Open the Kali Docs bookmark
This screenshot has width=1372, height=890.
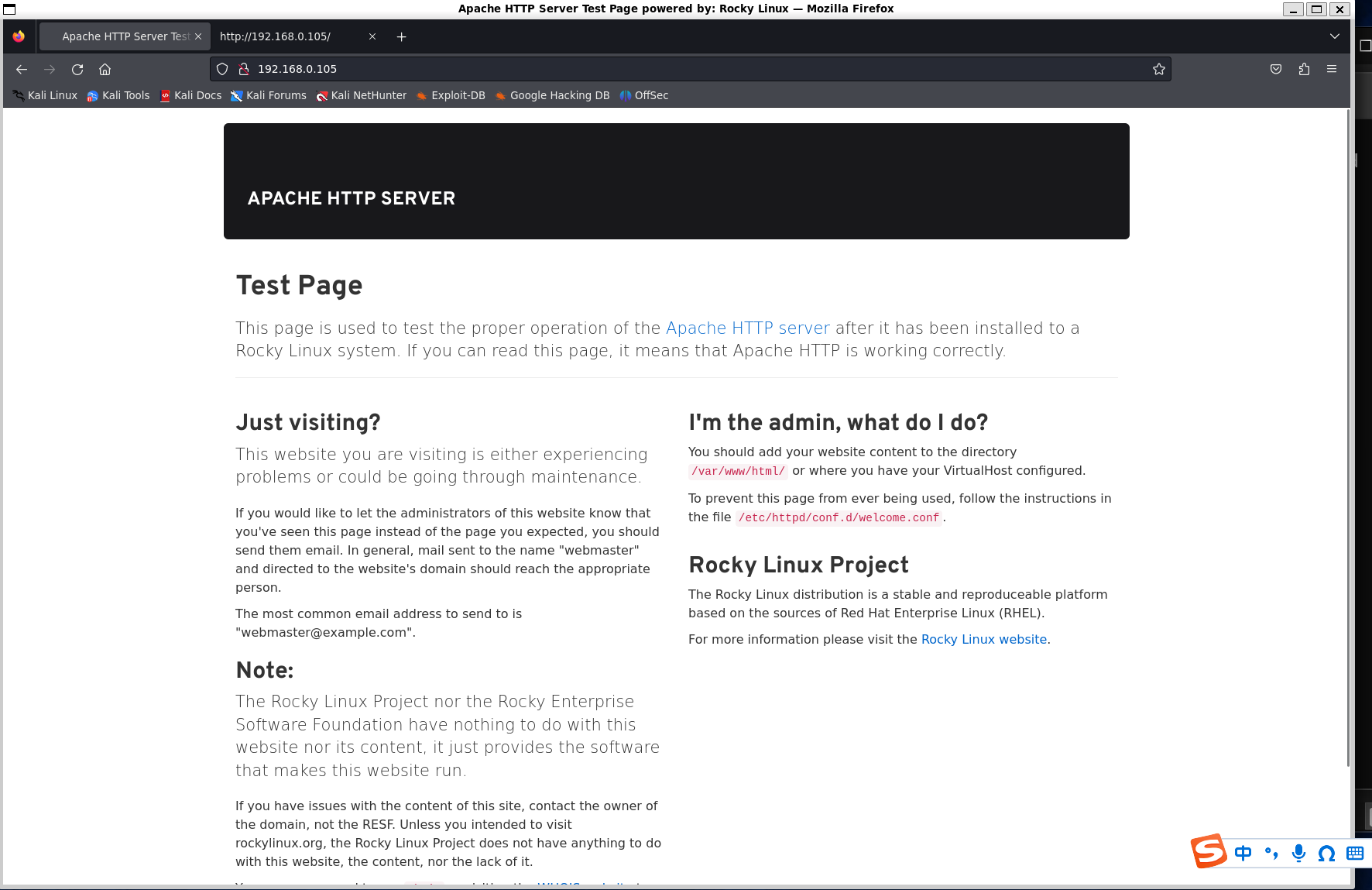click(190, 95)
